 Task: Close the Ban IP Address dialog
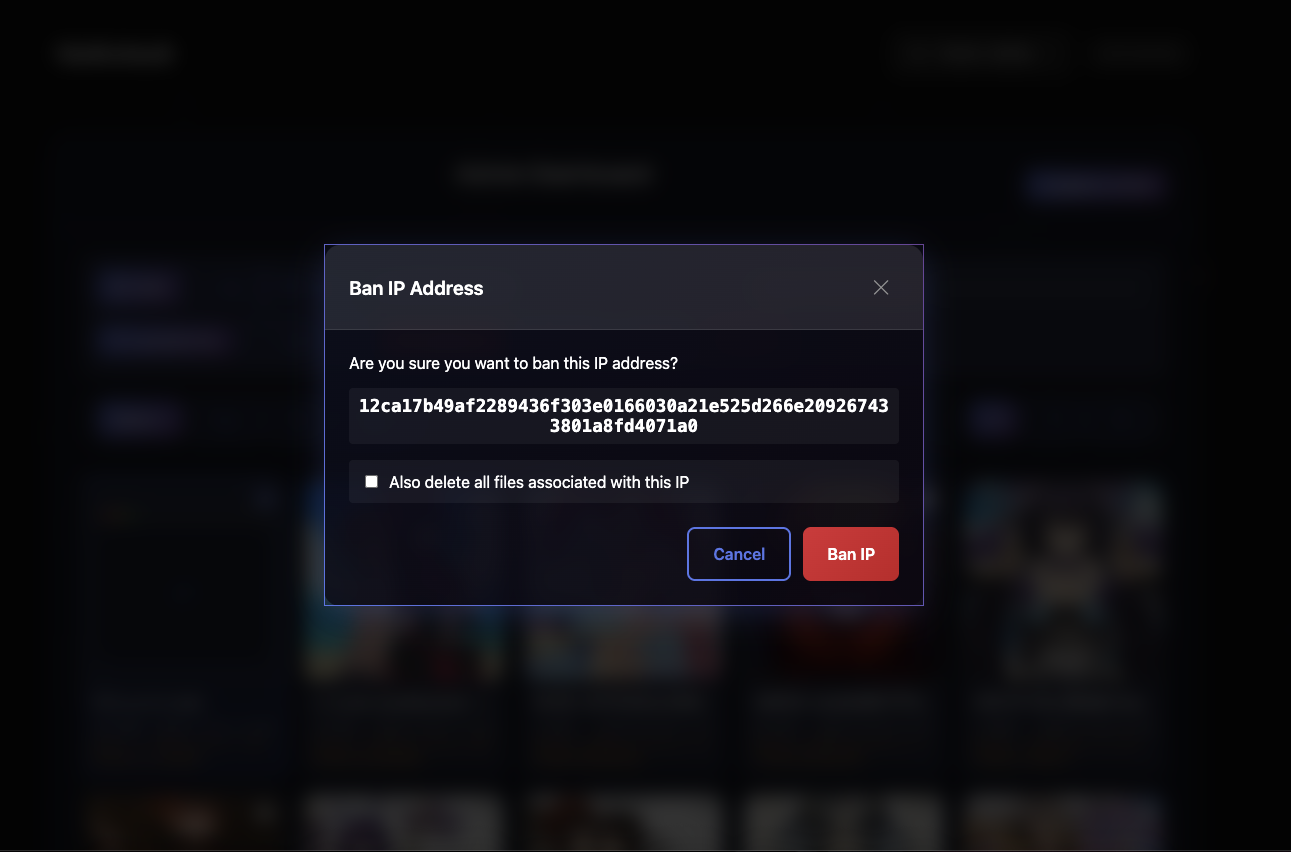(x=881, y=288)
